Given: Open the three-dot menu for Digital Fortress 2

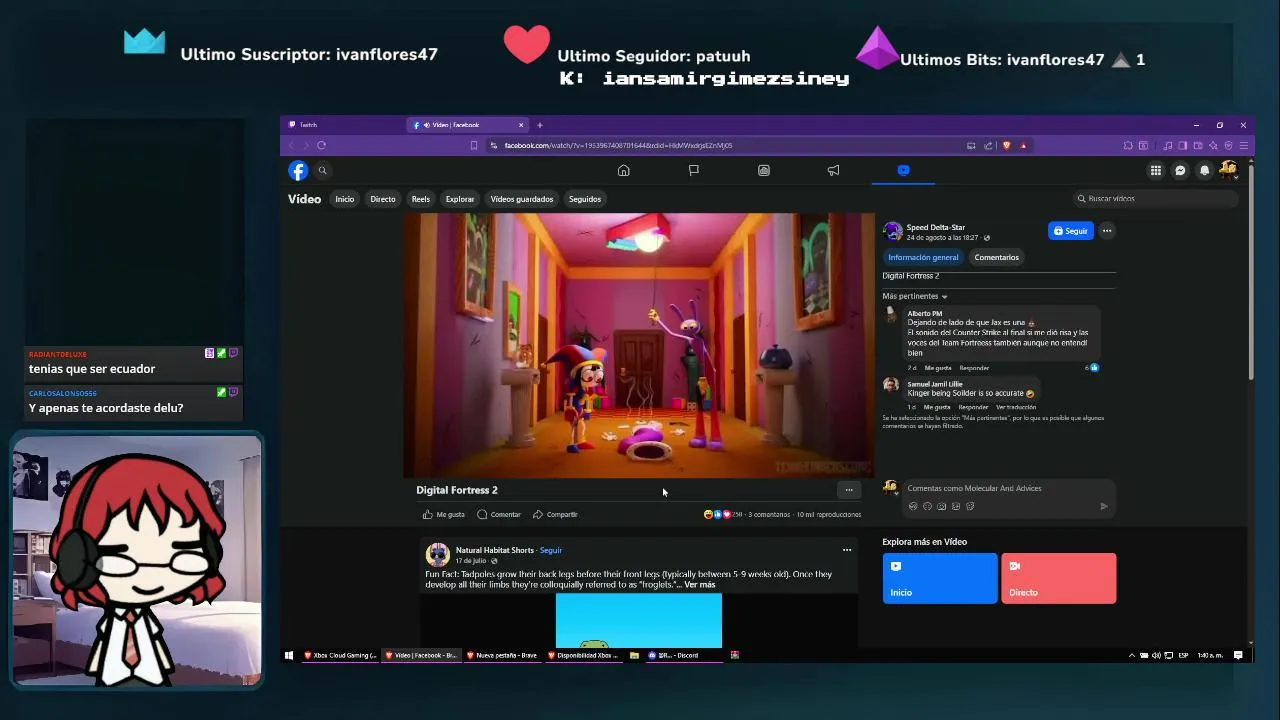Looking at the screenshot, I should point(848,490).
